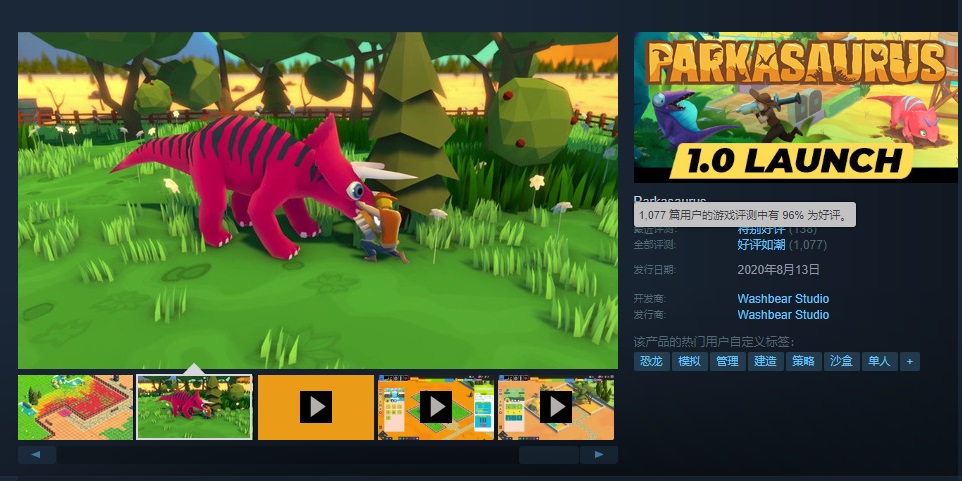Image resolution: width=962 pixels, height=481 pixels.
Task: Open the 恐龙 tag
Action: [651, 361]
